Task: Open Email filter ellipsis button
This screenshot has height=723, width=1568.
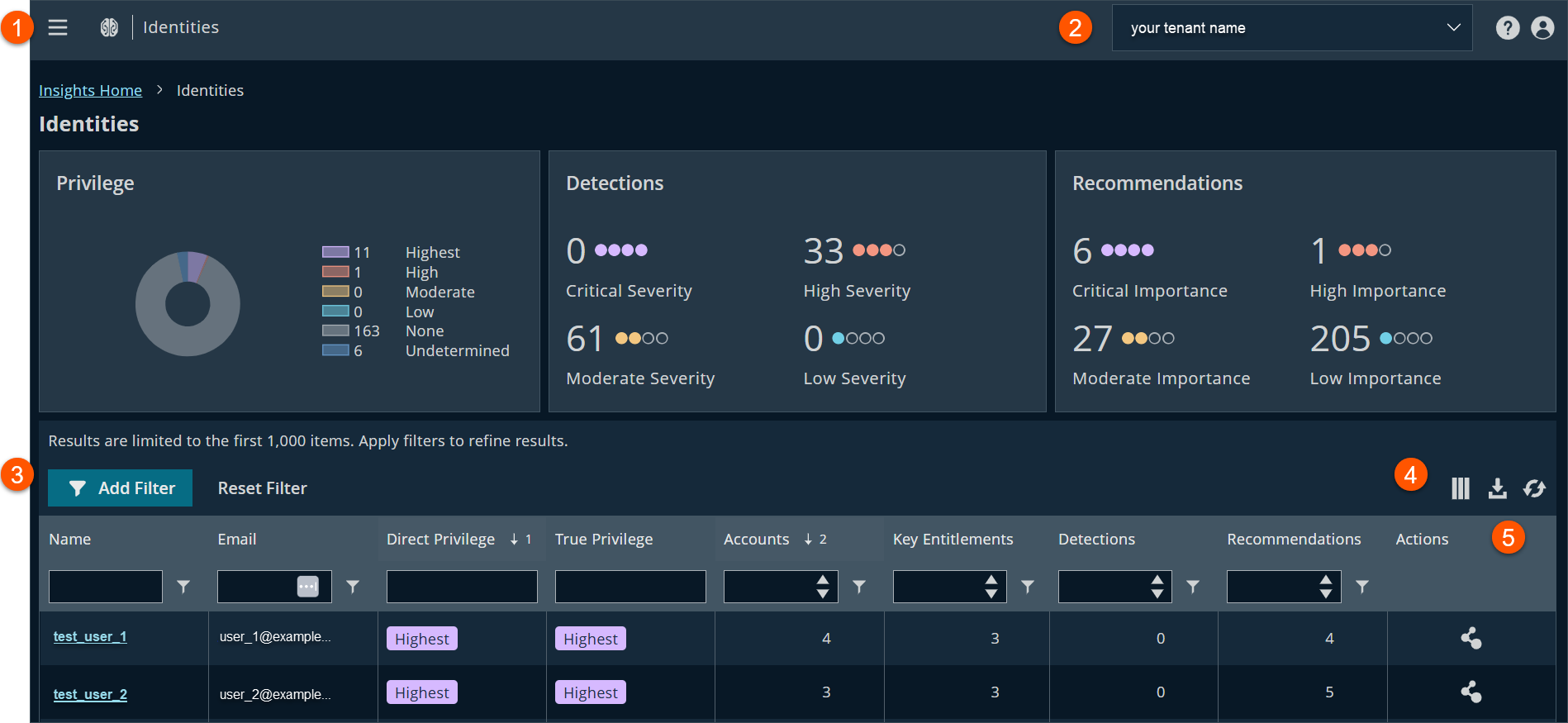Action: [x=308, y=587]
